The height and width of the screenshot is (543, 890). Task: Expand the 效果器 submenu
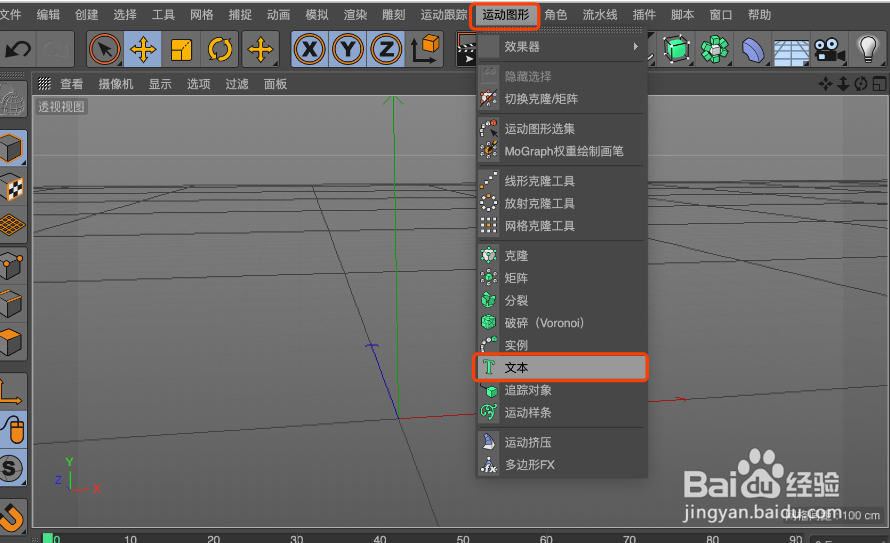(561, 47)
